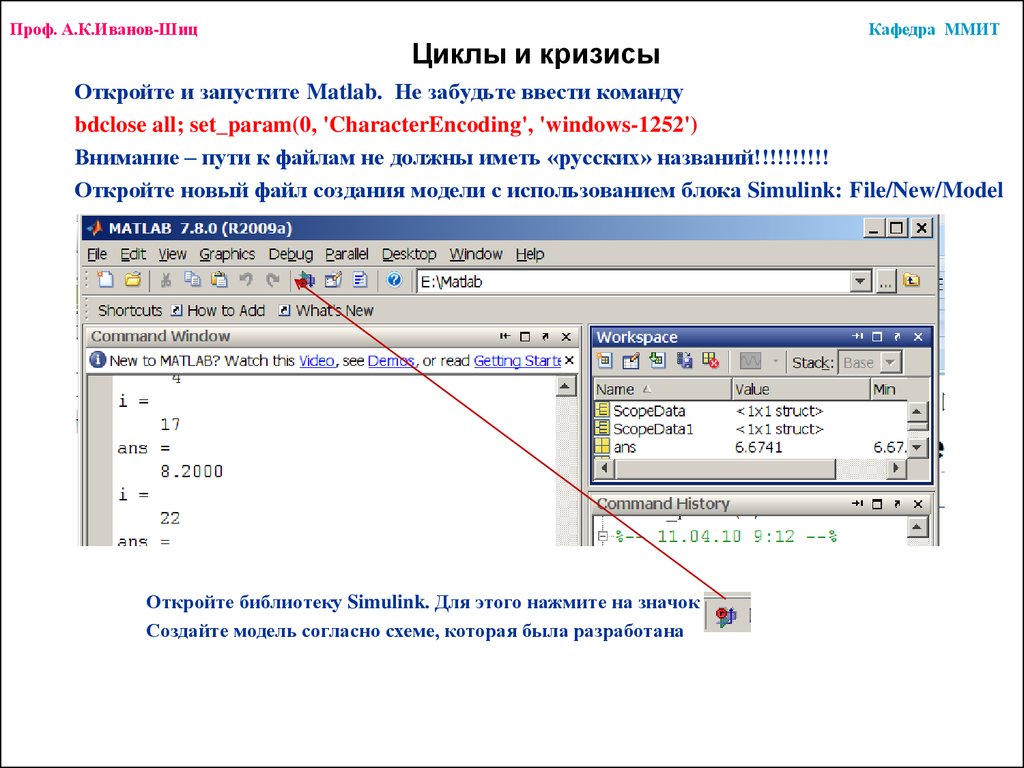
Task: Open the Graphics menu
Action: coord(227,254)
